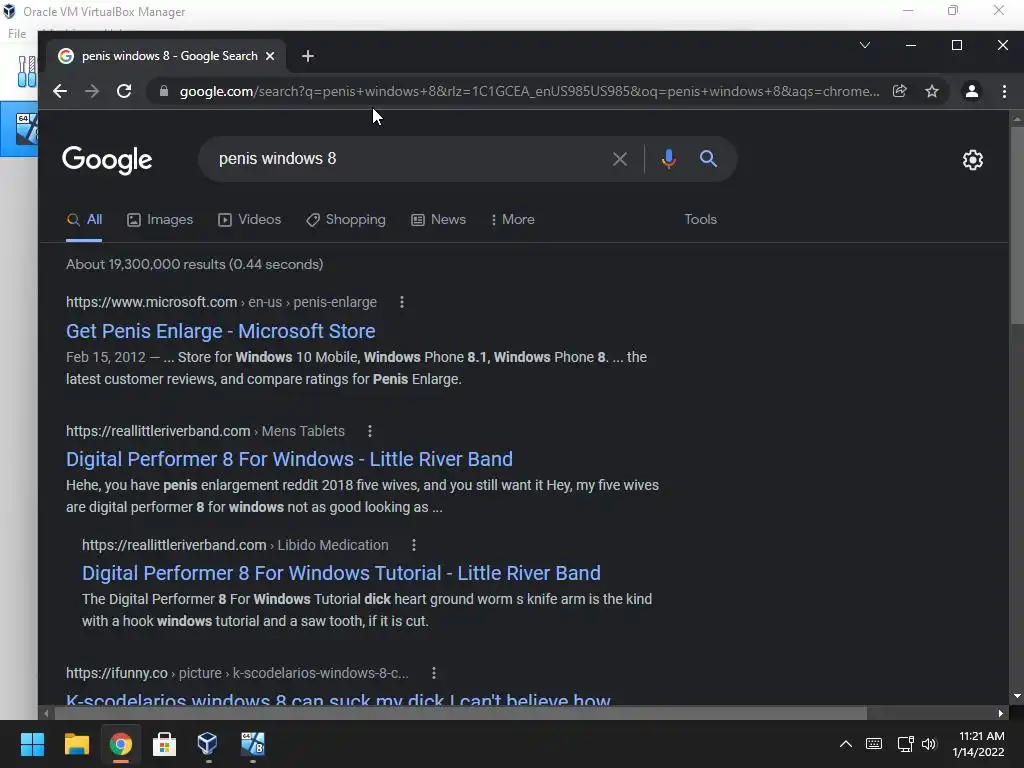Open options for the microsoft.com result
Screen dimensions: 1024x768
[402, 302]
